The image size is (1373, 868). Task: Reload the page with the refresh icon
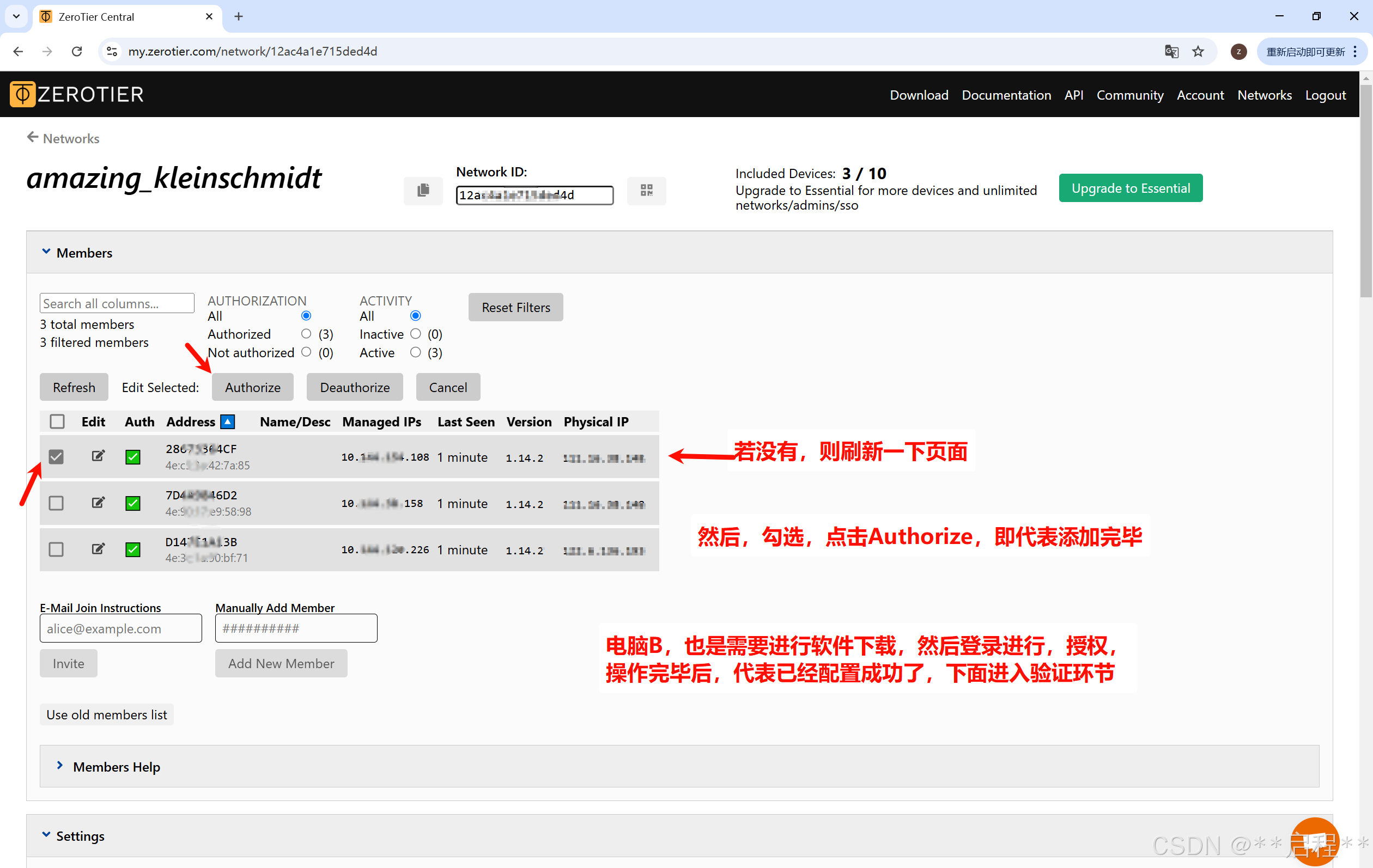tap(77, 51)
